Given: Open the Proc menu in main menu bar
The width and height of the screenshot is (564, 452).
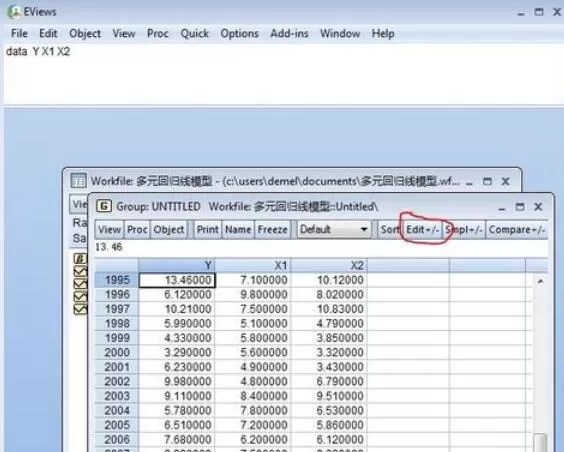Looking at the screenshot, I should (x=158, y=33).
